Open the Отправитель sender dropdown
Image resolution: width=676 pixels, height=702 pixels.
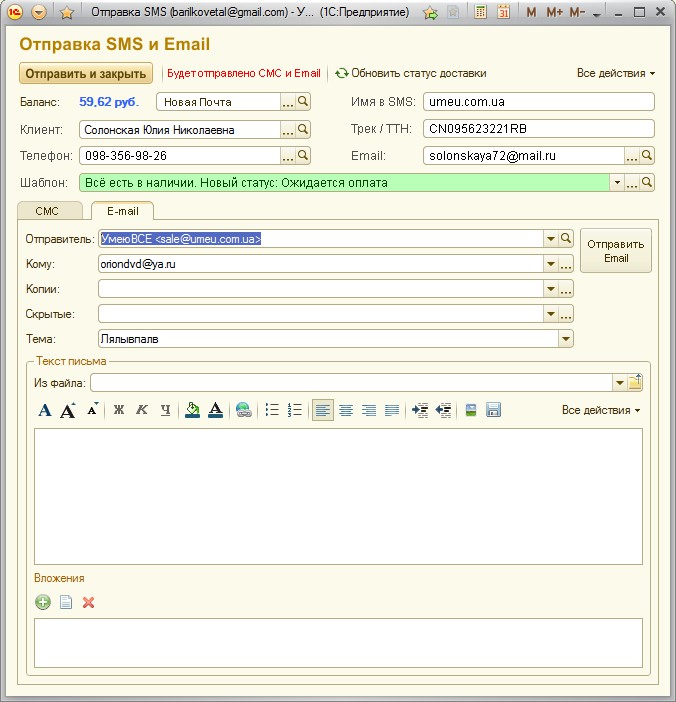click(x=550, y=238)
